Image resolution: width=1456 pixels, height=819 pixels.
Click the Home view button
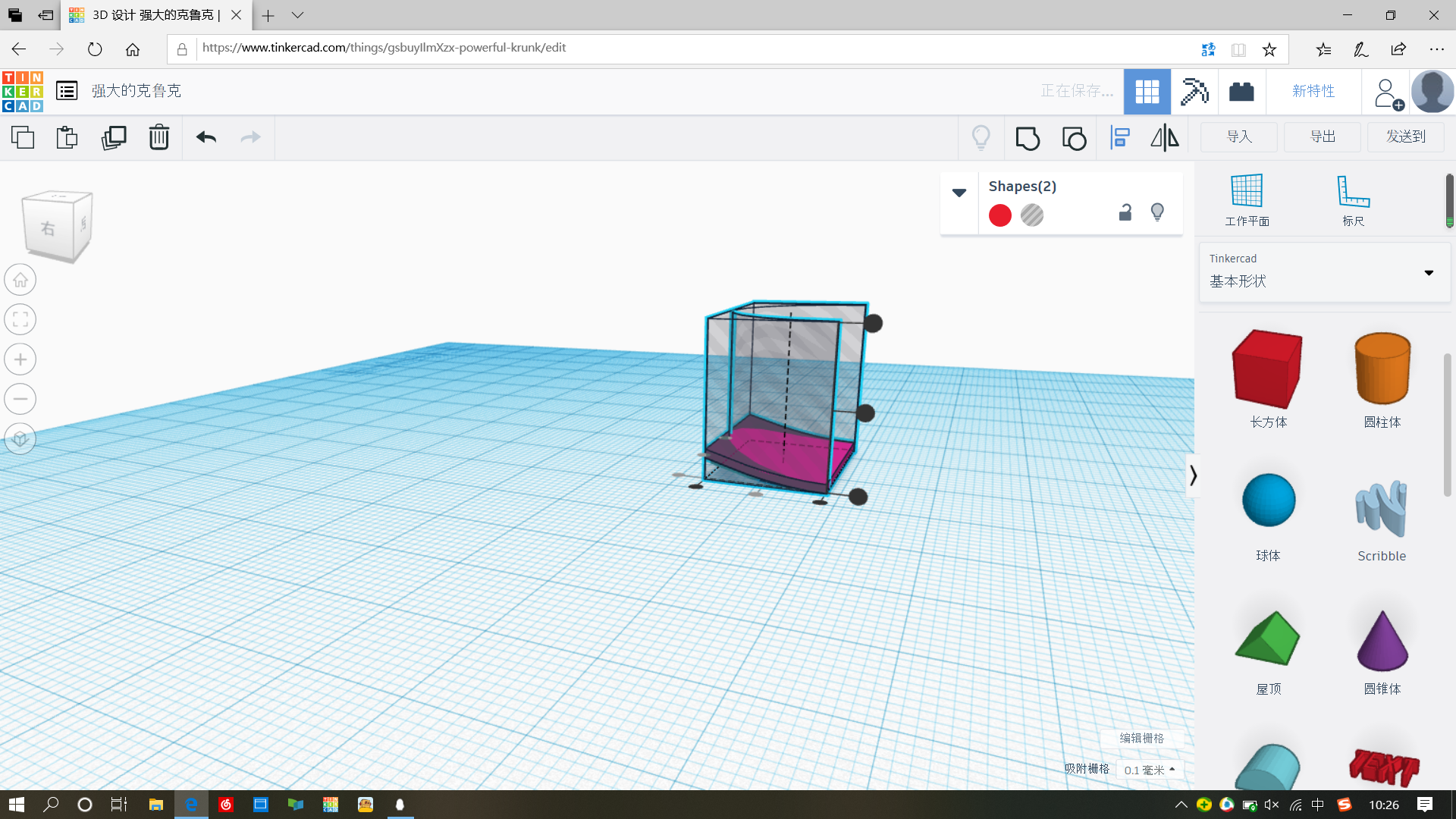tap(20, 280)
